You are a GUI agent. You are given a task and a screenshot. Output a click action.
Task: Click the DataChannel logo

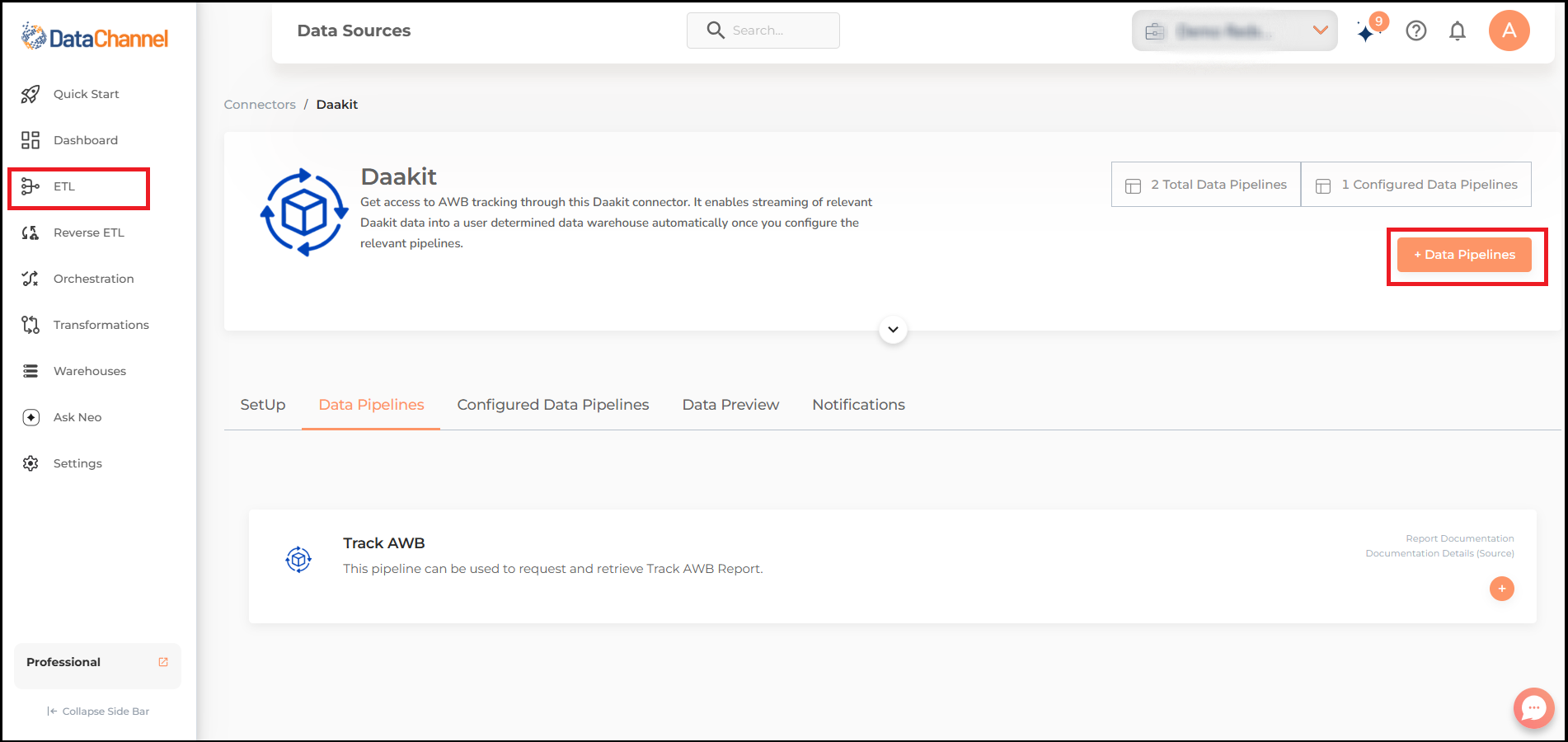[x=95, y=37]
